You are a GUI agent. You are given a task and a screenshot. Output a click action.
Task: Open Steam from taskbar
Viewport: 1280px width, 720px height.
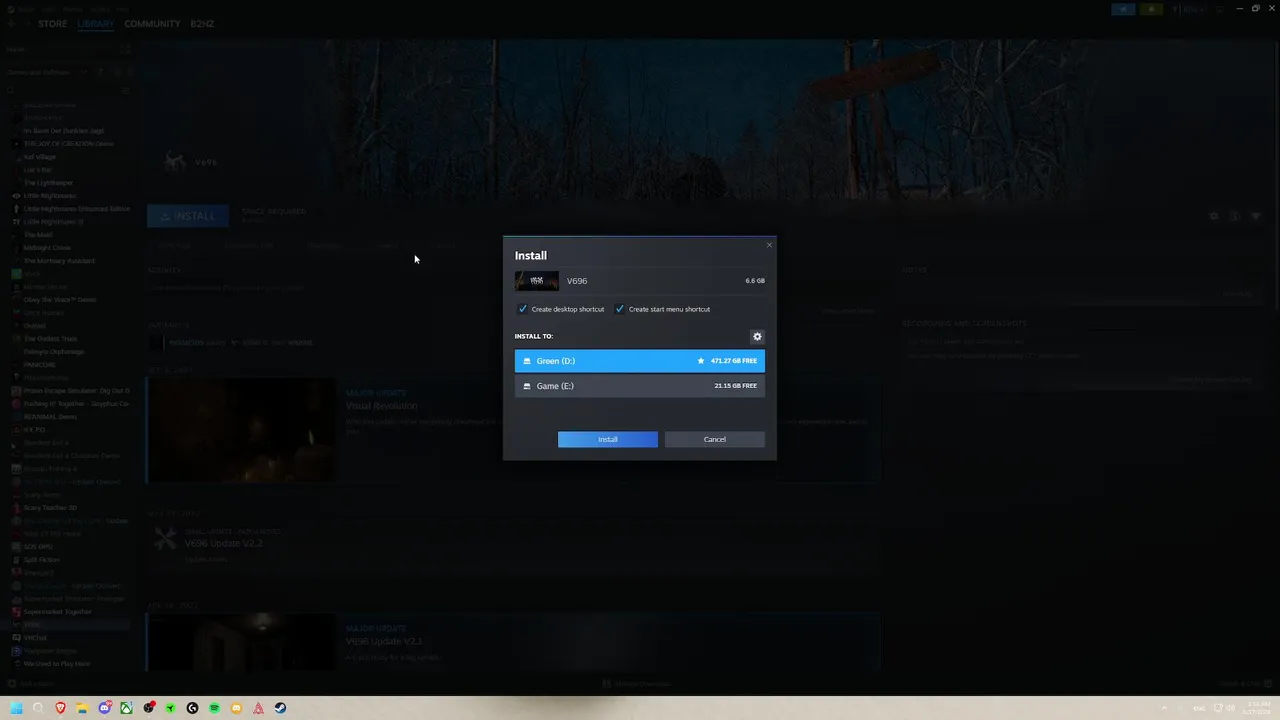click(280, 708)
